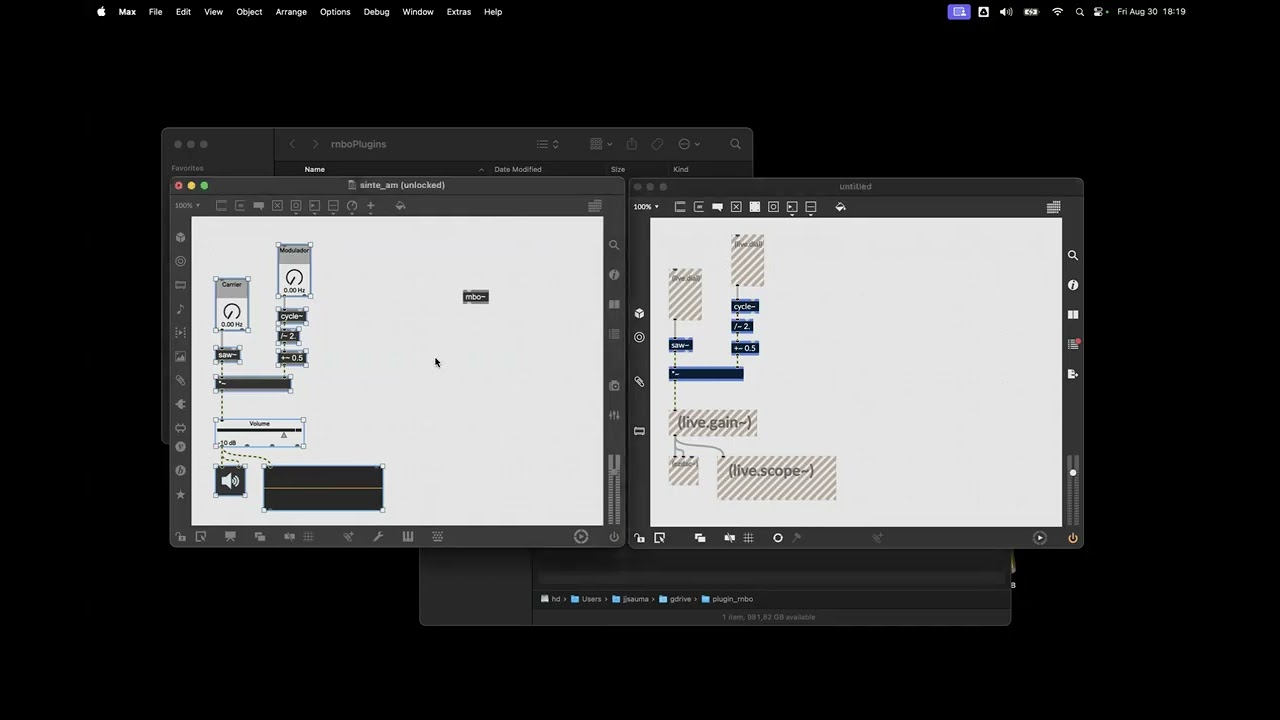Viewport: 1280px width, 720px height.
Task: Click the Carrier dial in sinte_am patch
Action: 232,305
